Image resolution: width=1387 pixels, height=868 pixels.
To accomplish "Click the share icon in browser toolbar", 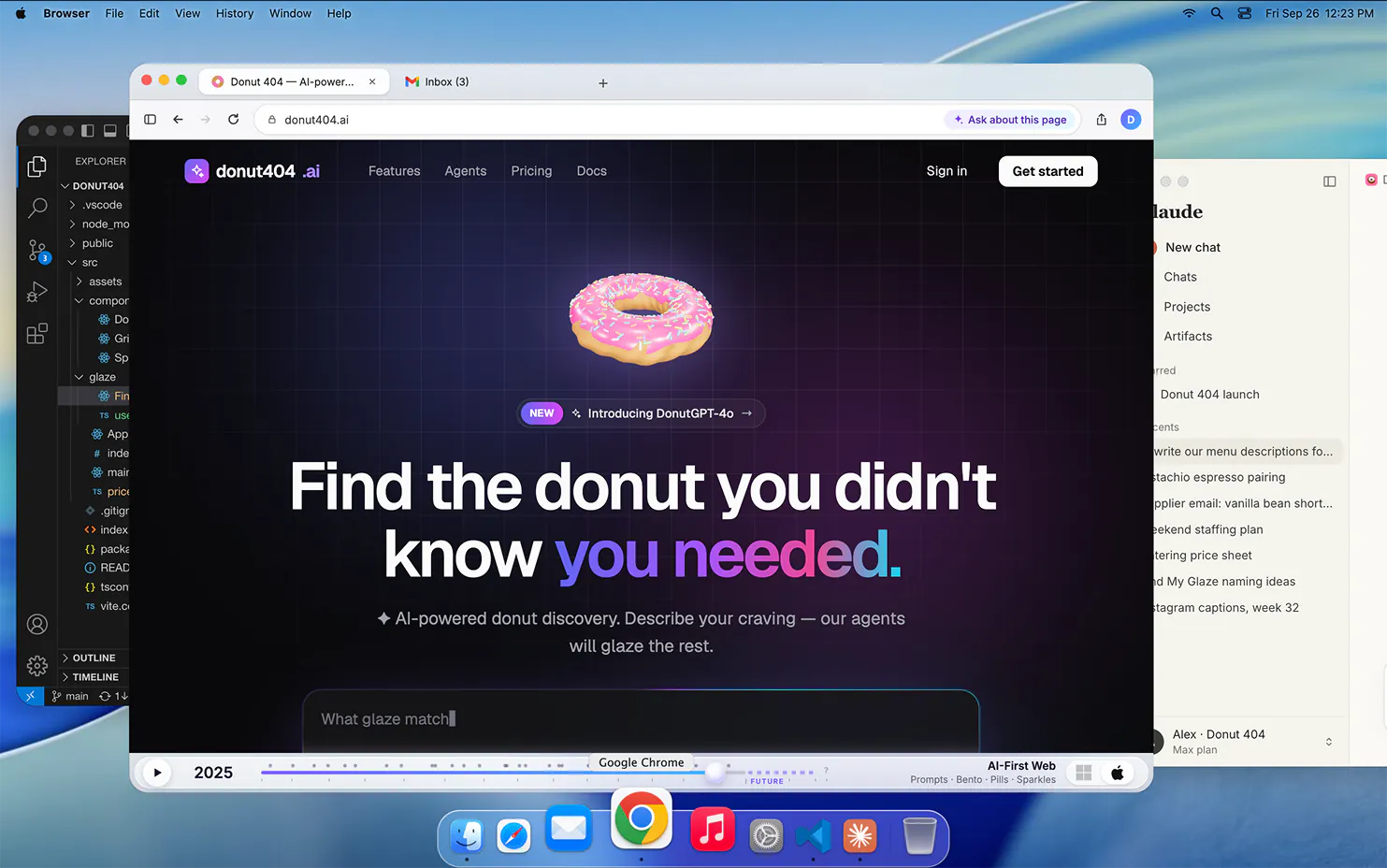I will pos(1102,120).
